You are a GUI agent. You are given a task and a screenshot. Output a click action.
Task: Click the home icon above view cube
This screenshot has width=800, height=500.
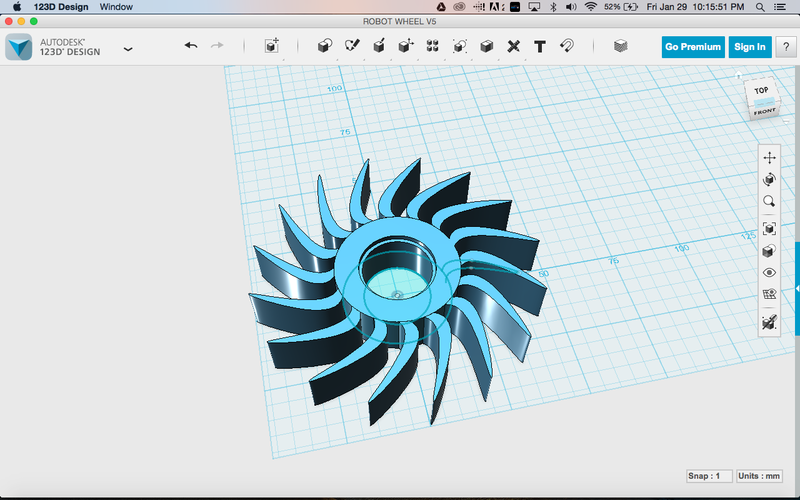(x=738, y=76)
